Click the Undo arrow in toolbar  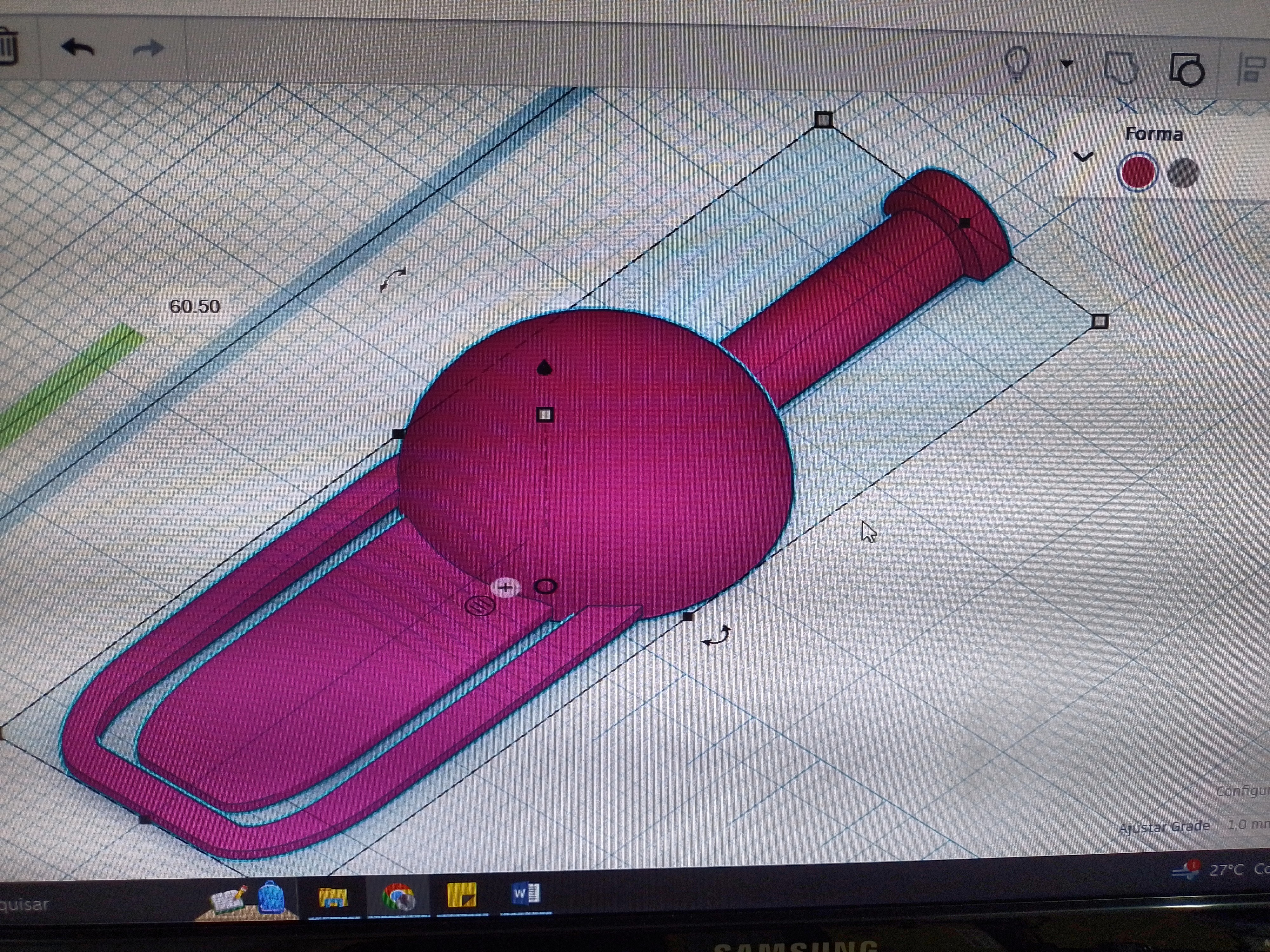click(77, 48)
